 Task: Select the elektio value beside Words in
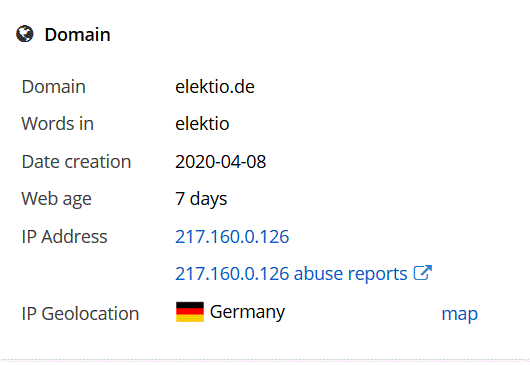coord(202,123)
